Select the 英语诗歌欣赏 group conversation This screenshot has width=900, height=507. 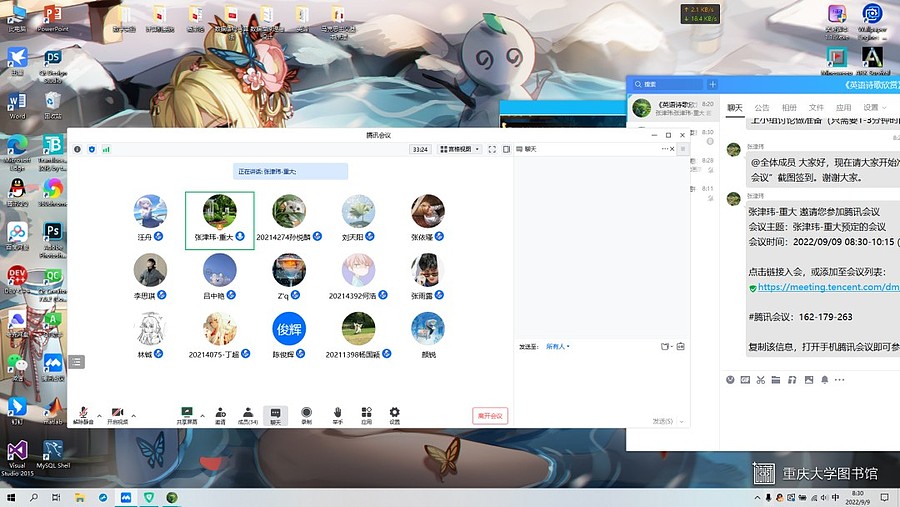tap(673, 108)
